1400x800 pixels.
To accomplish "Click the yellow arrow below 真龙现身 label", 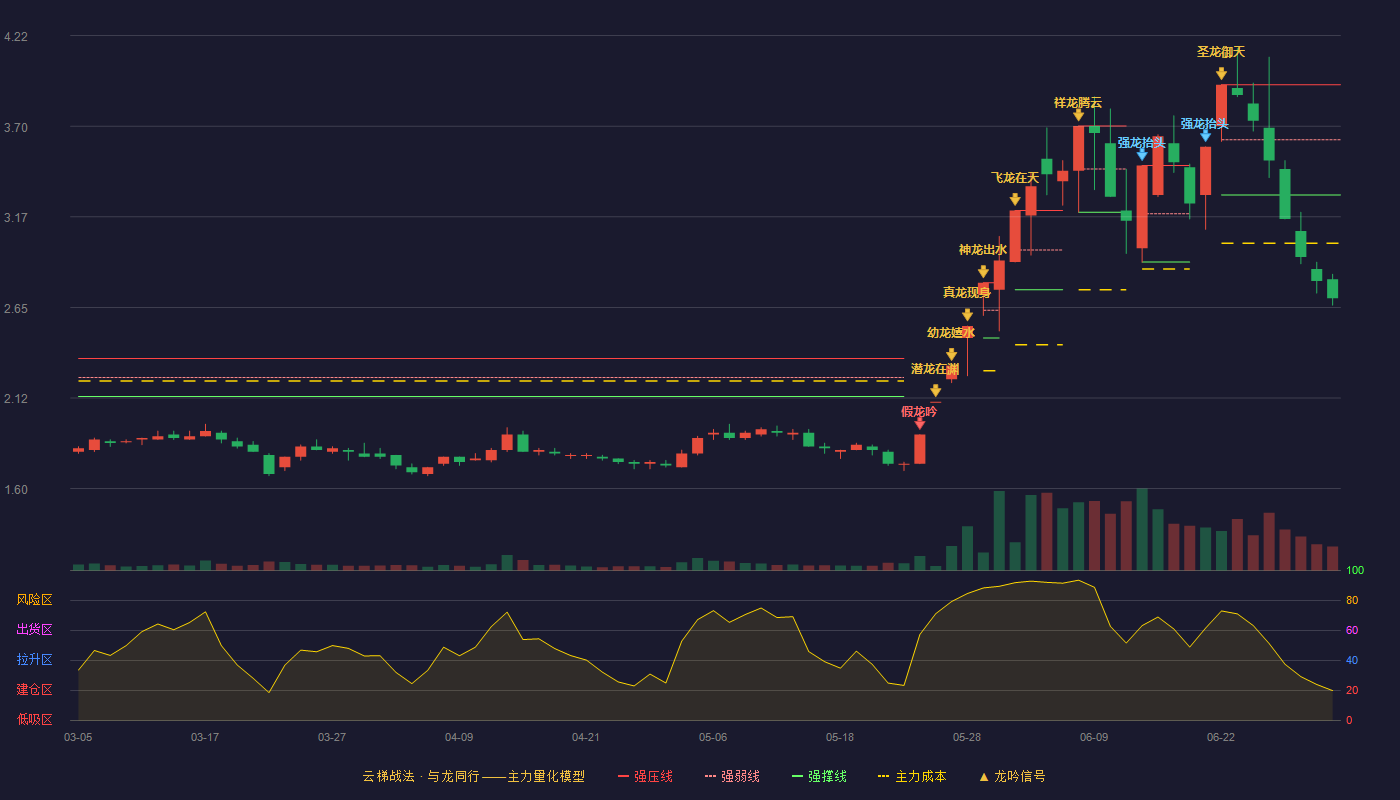I will coord(967,315).
